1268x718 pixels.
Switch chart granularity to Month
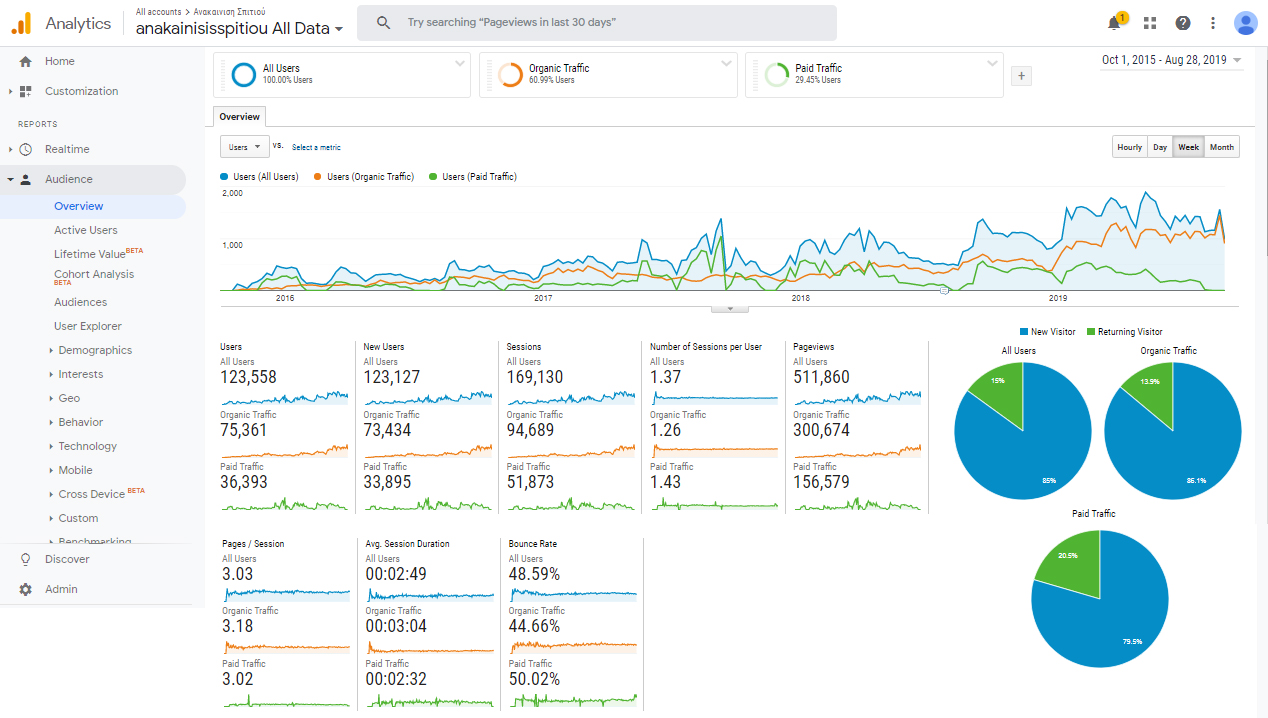pos(1221,147)
